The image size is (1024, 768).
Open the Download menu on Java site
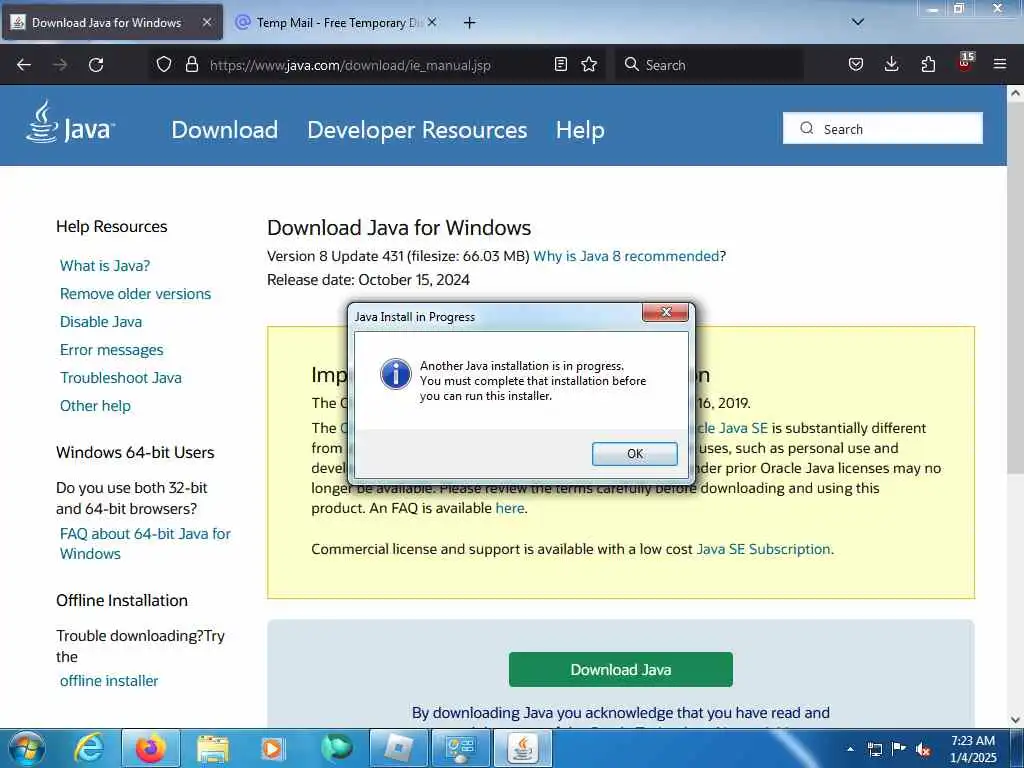tap(225, 129)
